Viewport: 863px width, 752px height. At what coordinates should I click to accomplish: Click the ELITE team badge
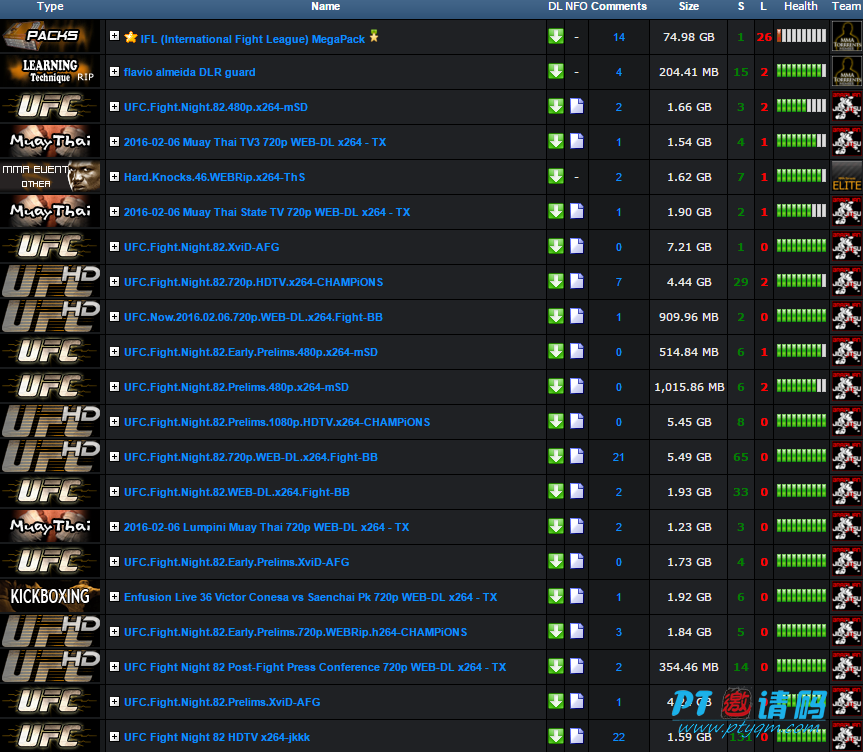tap(846, 177)
